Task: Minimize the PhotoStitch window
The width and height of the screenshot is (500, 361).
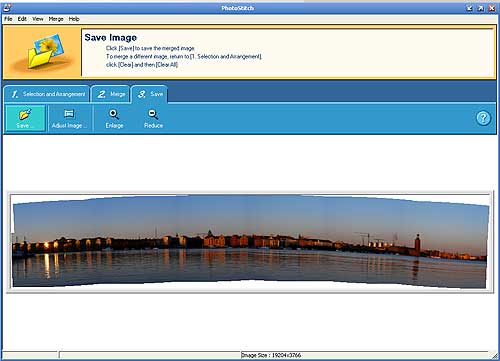Action: point(470,8)
